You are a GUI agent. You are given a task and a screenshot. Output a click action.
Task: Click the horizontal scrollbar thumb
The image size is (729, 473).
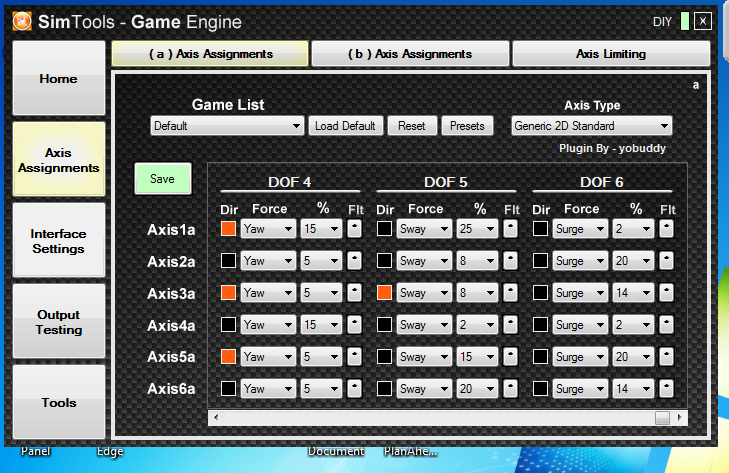662,417
